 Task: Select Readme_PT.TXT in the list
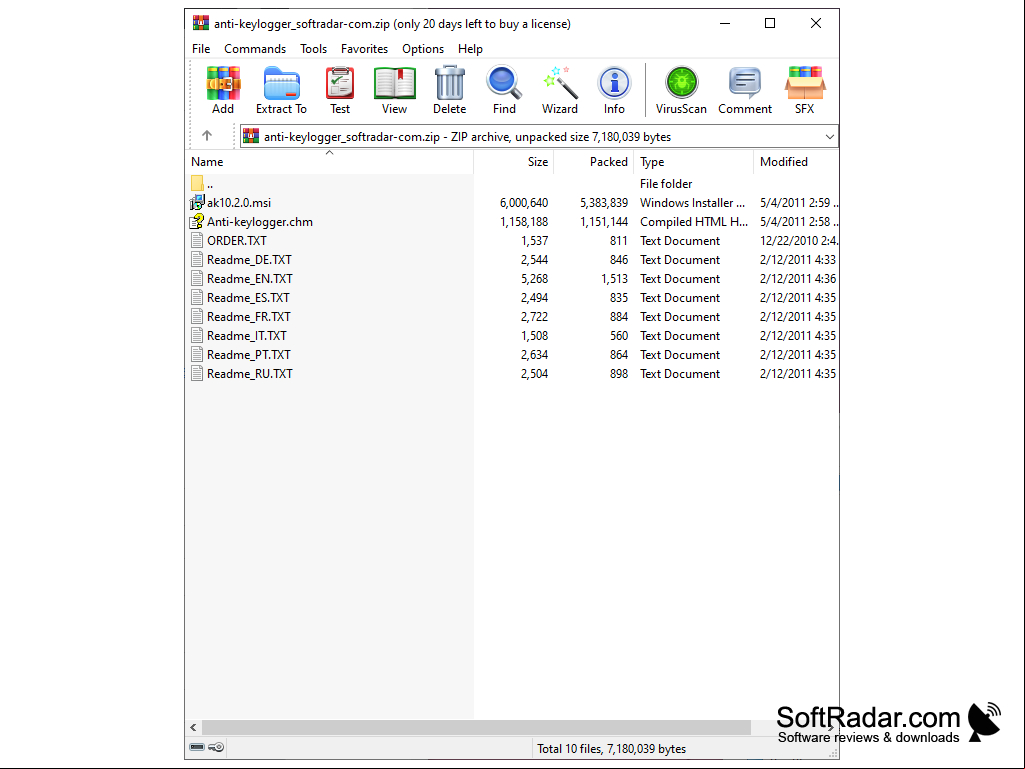(249, 354)
